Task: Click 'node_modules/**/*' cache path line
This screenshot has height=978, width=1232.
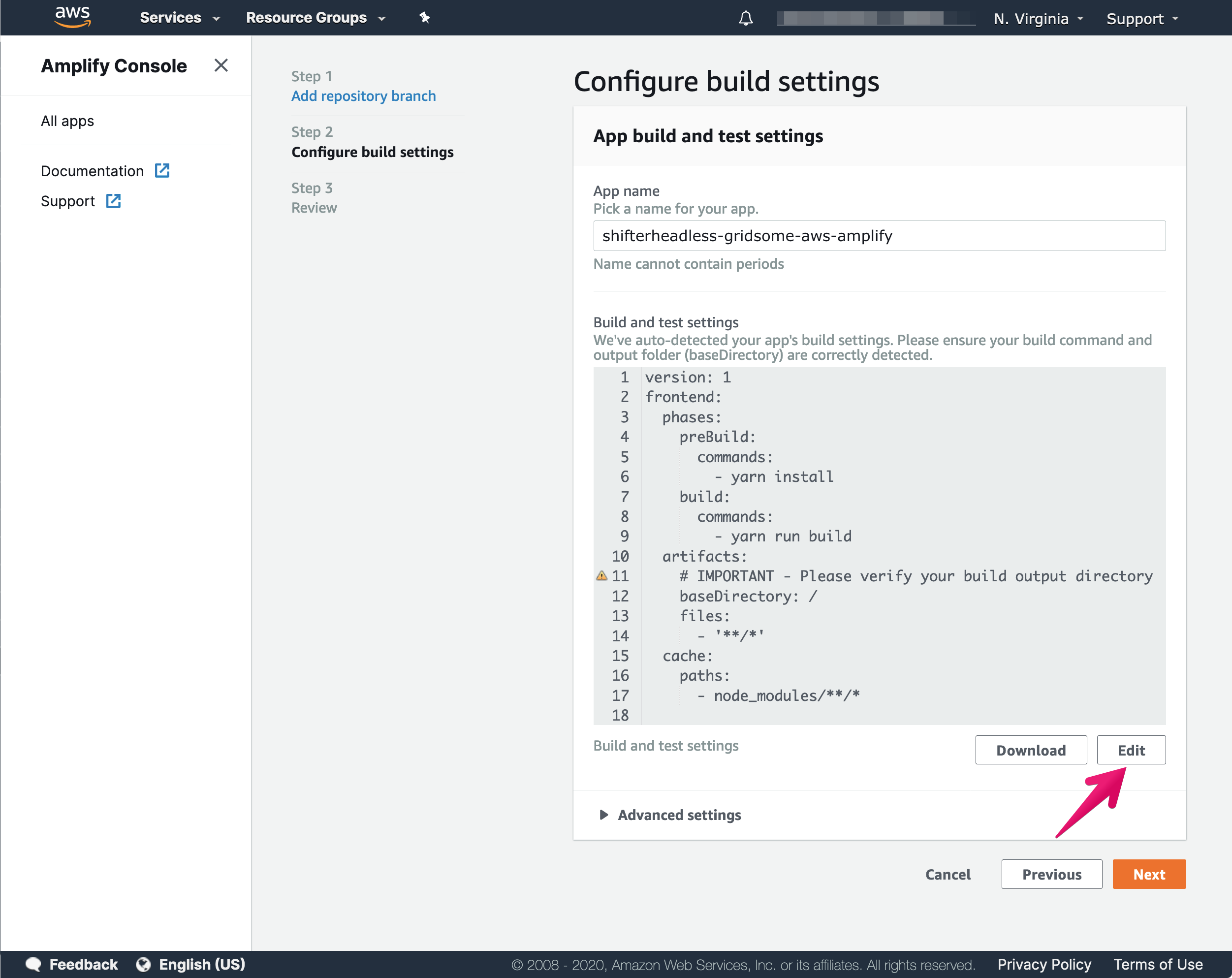Action: [779, 695]
